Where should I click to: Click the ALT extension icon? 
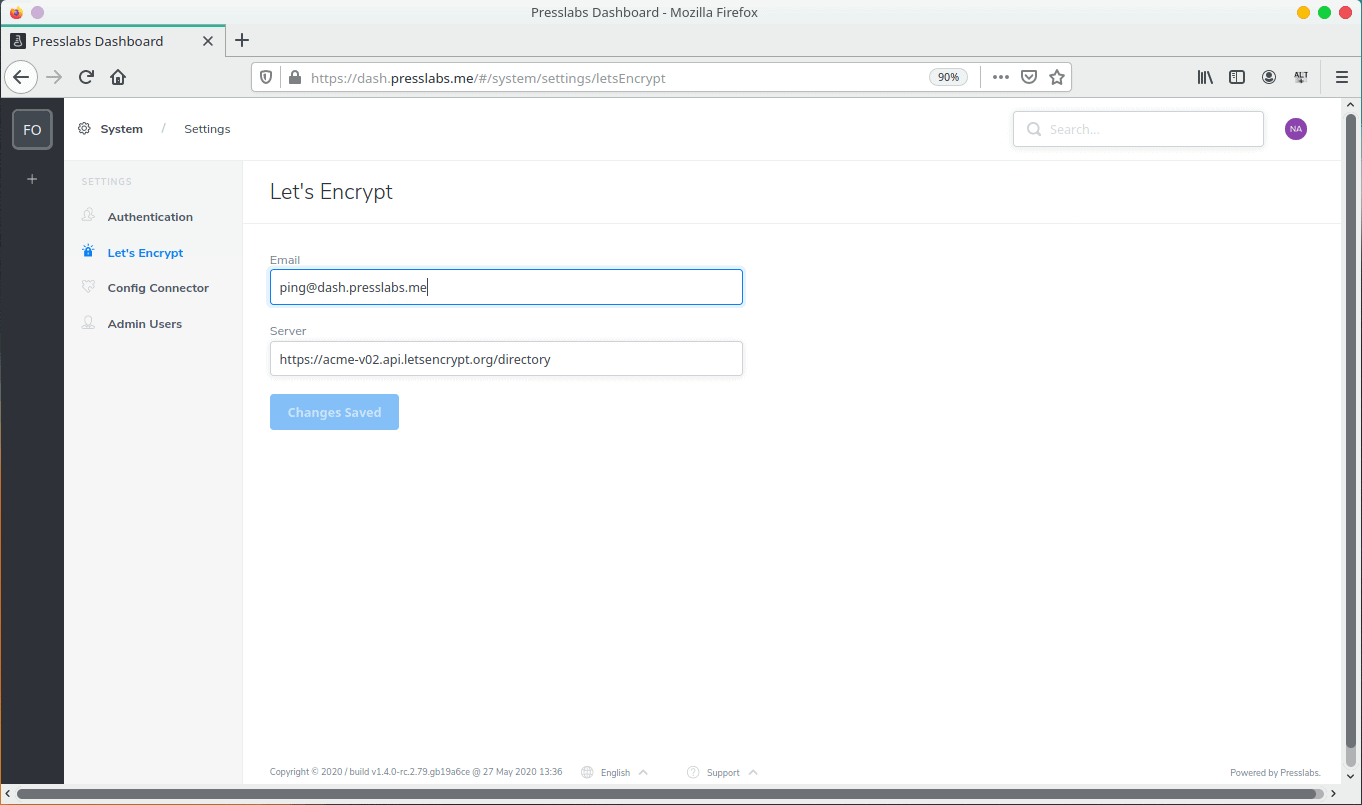coord(1301,77)
